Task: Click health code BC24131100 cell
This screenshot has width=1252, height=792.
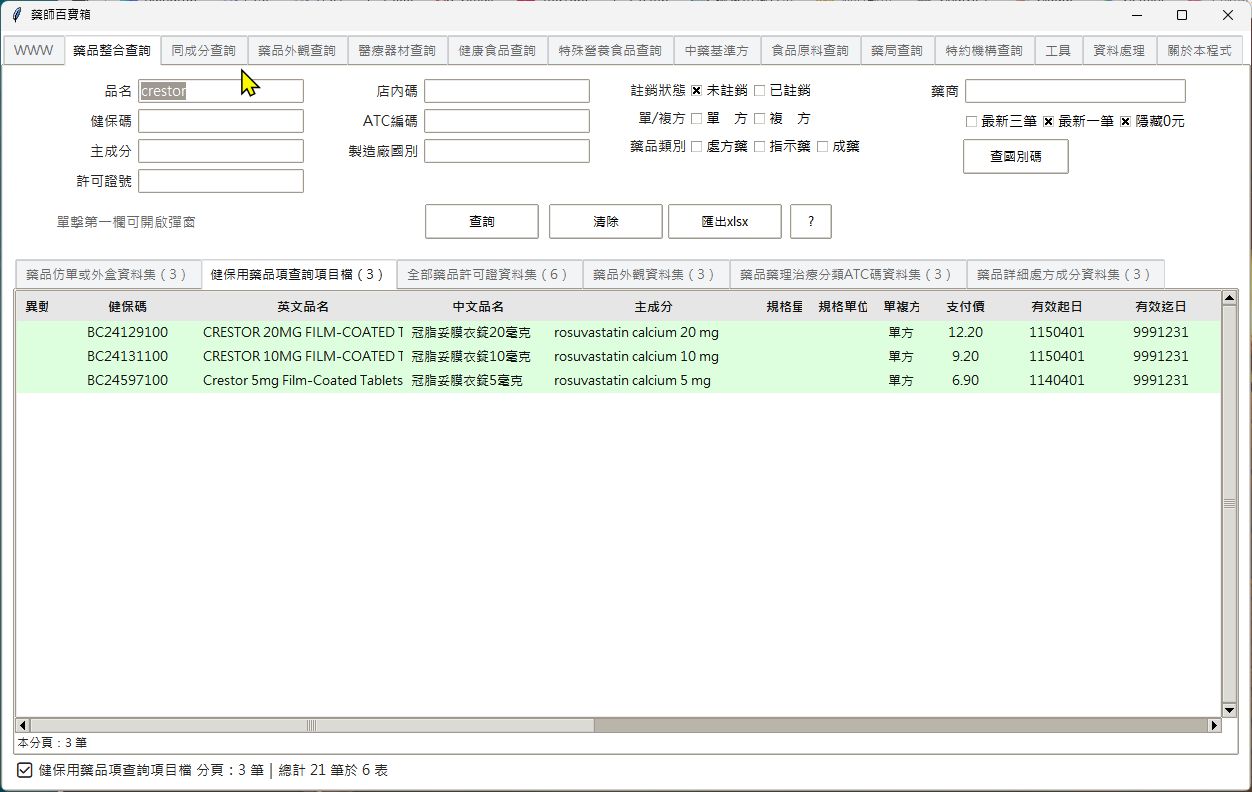Action: pos(128,356)
